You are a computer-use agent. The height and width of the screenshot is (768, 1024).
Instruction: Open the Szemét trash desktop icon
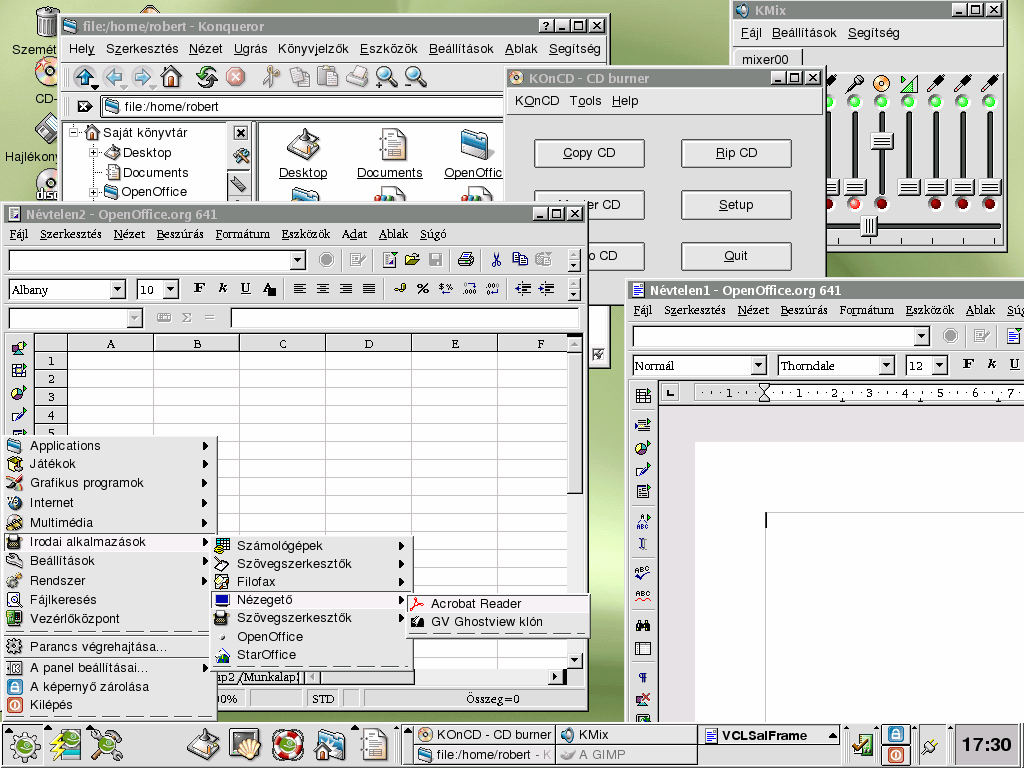click(46, 21)
